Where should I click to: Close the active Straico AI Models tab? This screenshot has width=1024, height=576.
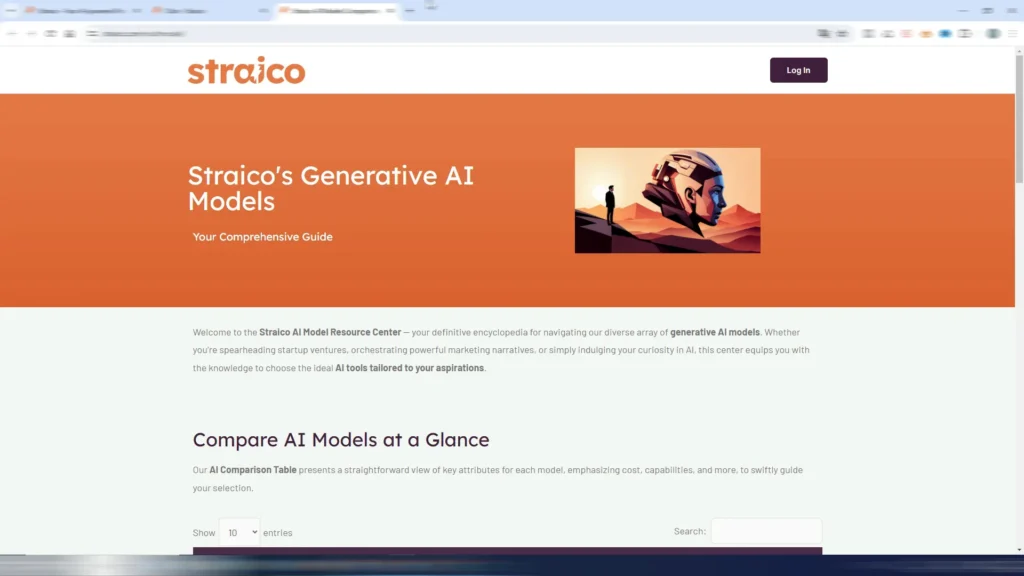(390, 10)
